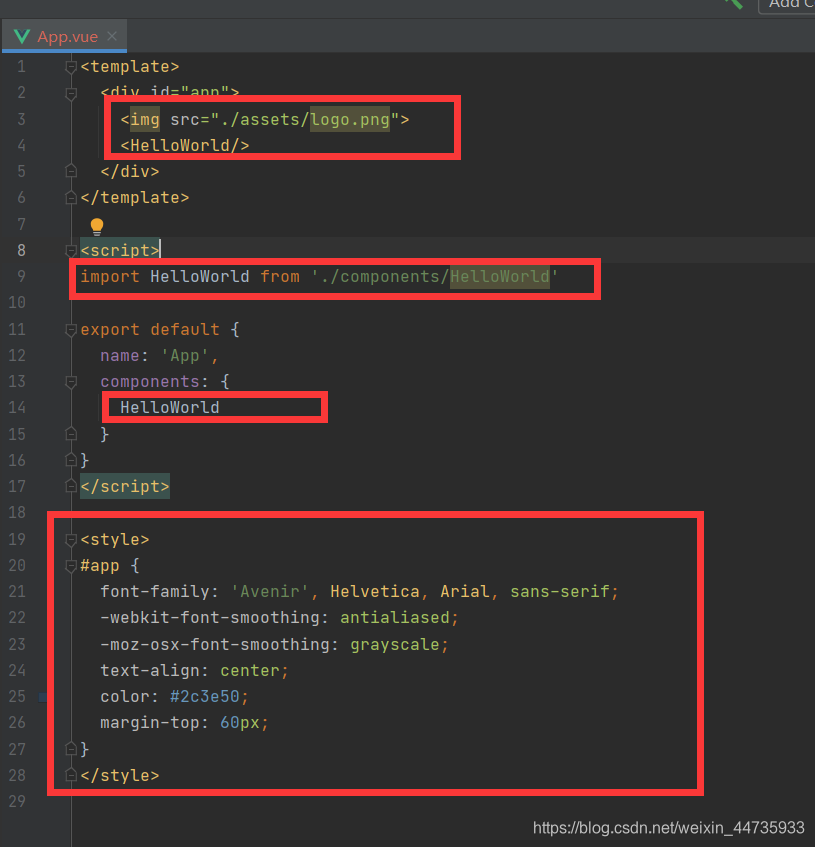Click line number 21 in the gutter

tap(17, 591)
